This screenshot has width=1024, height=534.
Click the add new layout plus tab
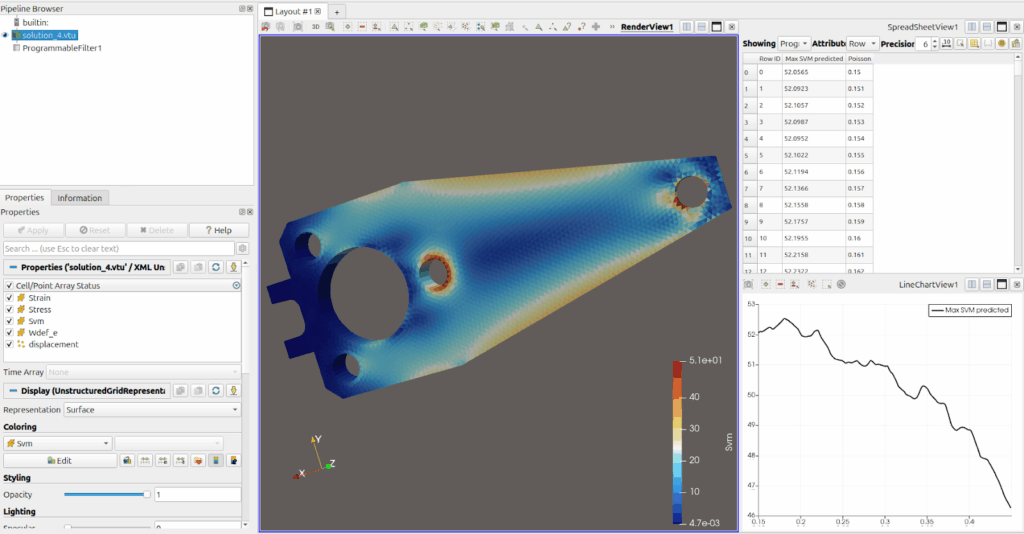(x=337, y=11)
